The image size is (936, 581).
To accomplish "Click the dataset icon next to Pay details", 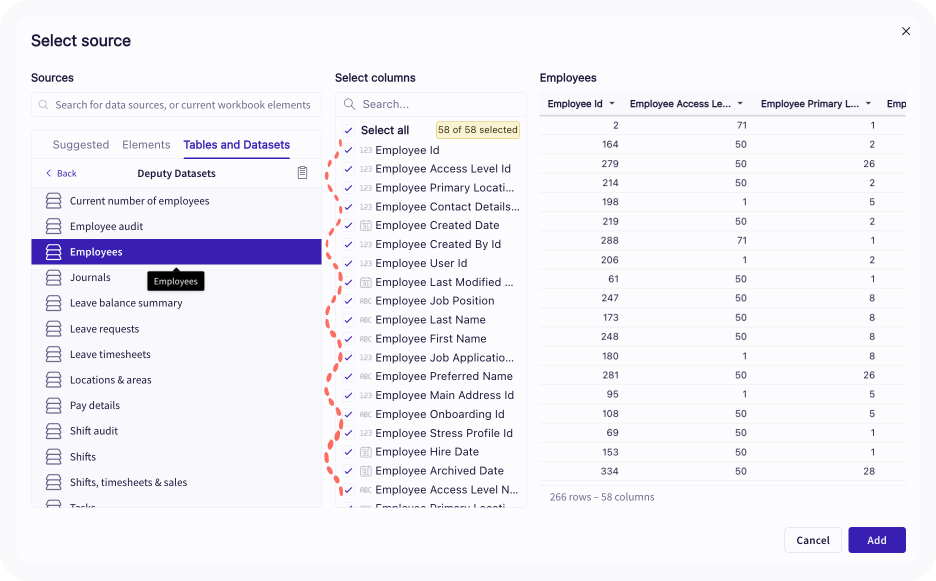I will pyautogui.click(x=54, y=405).
